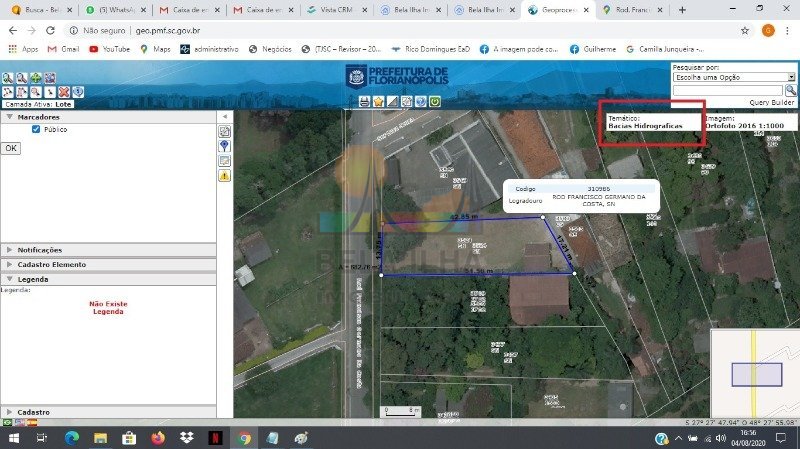Open Chrome profile avatar
Screen dimensions: 800x449
pos(768,31)
